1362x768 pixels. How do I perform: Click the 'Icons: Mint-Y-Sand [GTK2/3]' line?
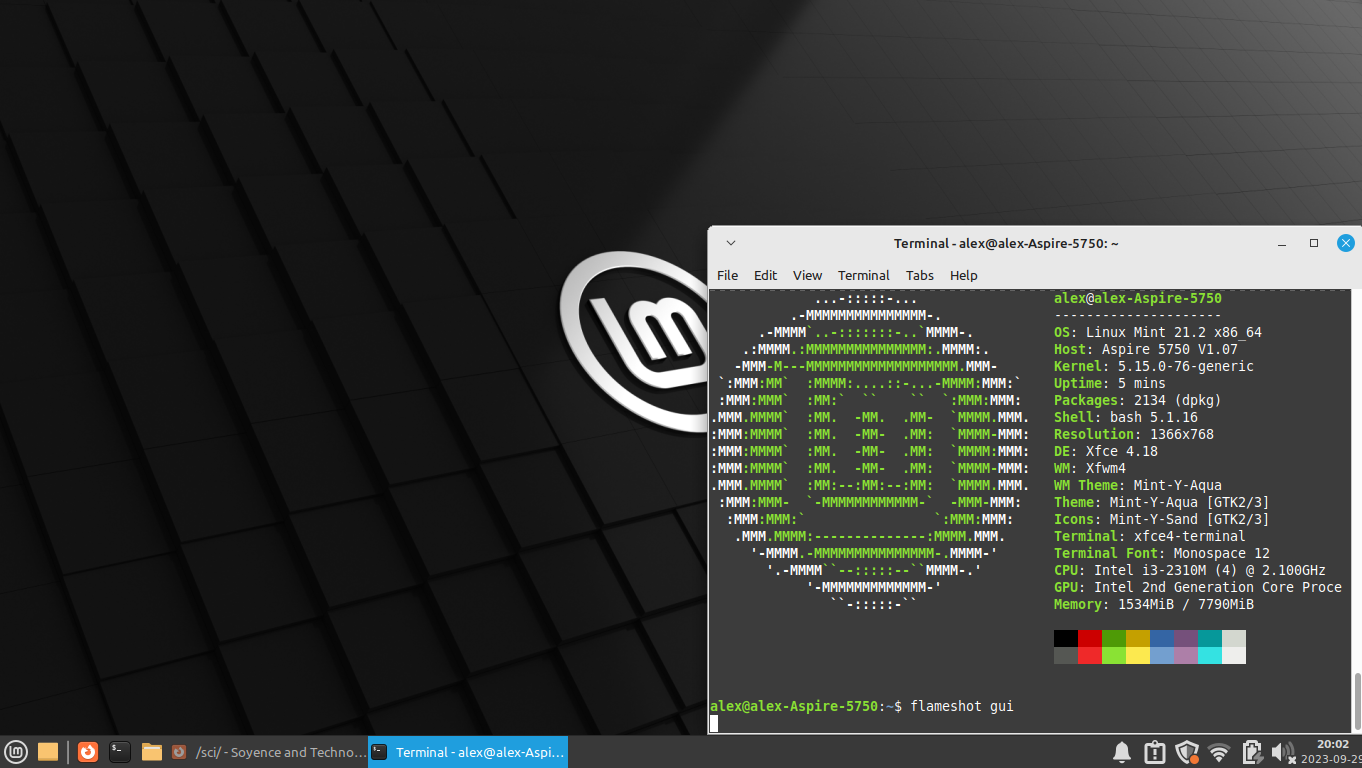click(1162, 519)
